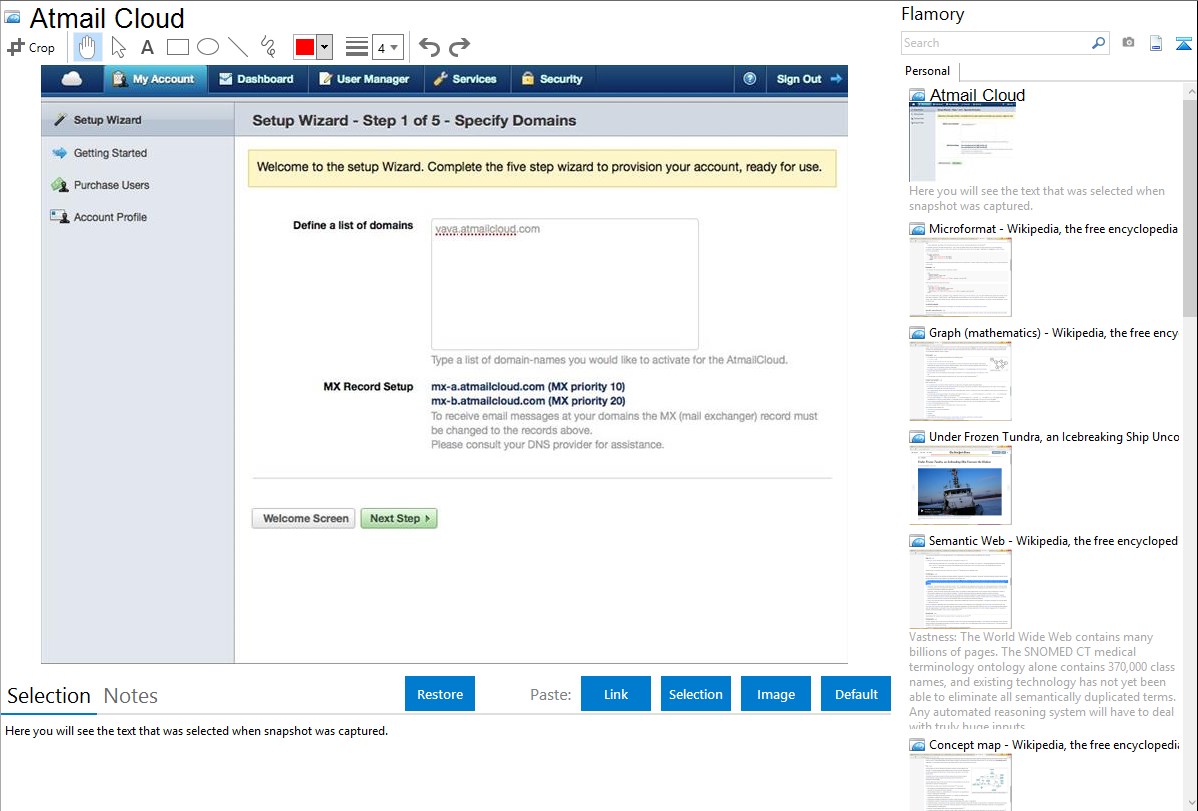Image resolution: width=1198 pixels, height=811 pixels.
Task: Paste as Image button
Action: [775, 694]
